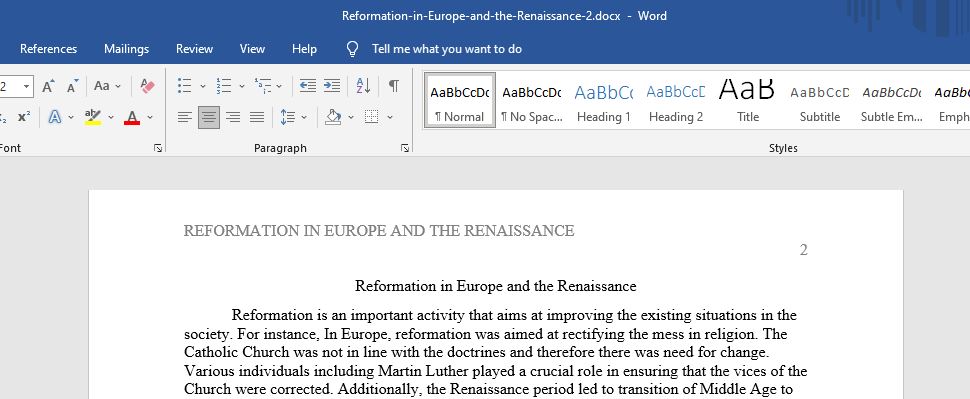The image size is (970, 399).
Task: Expand numbering library dropdown arrow
Action: tap(241, 86)
